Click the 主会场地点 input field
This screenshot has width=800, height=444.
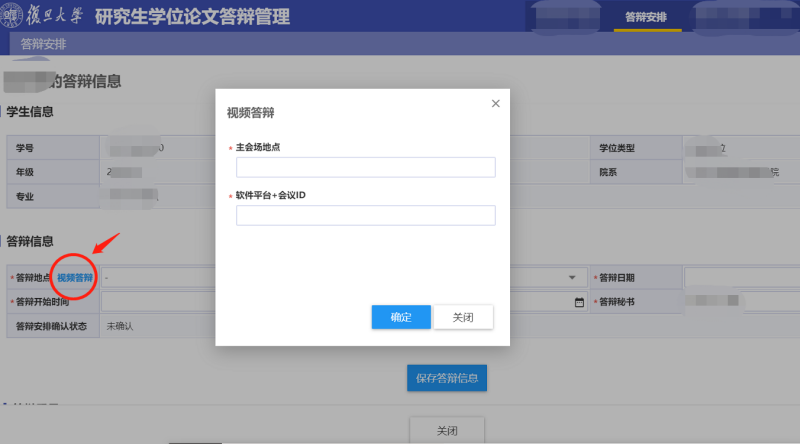pos(365,167)
